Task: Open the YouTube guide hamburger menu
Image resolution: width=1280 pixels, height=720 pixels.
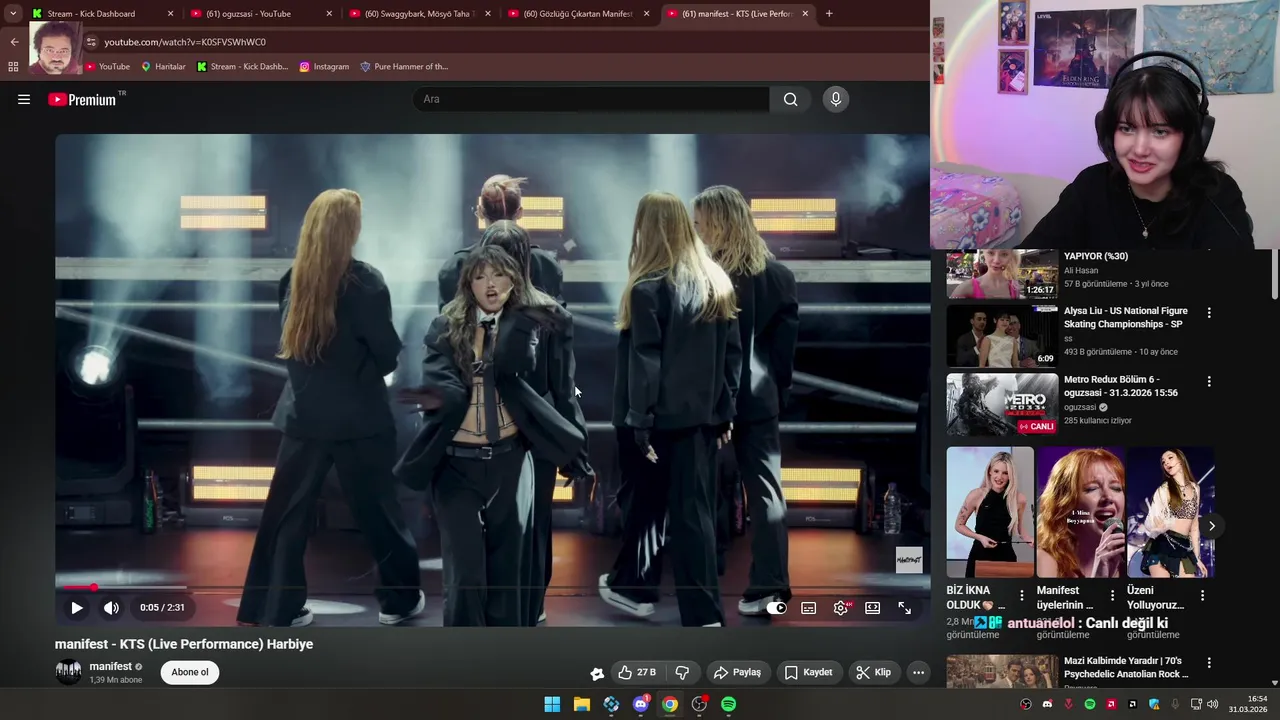Action: point(24,99)
